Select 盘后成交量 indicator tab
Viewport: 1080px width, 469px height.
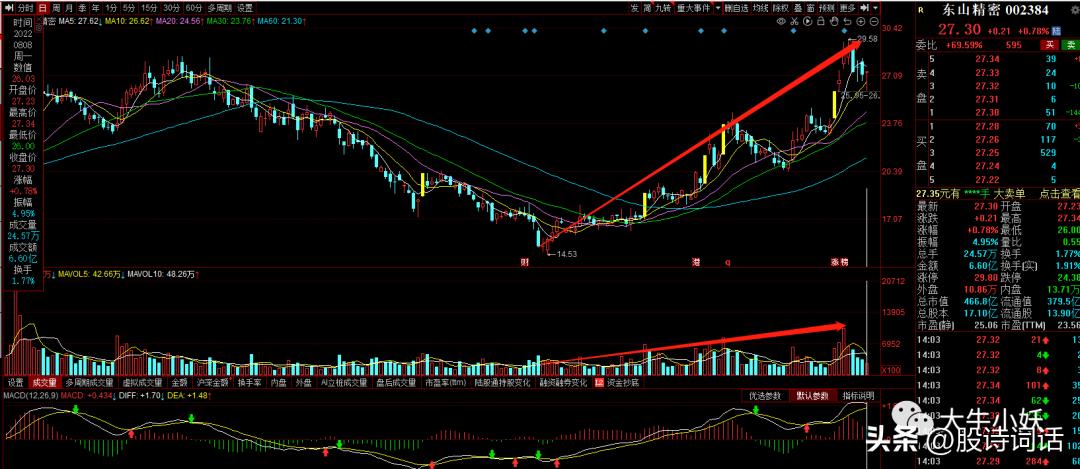pyautogui.click(x=396, y=382)
